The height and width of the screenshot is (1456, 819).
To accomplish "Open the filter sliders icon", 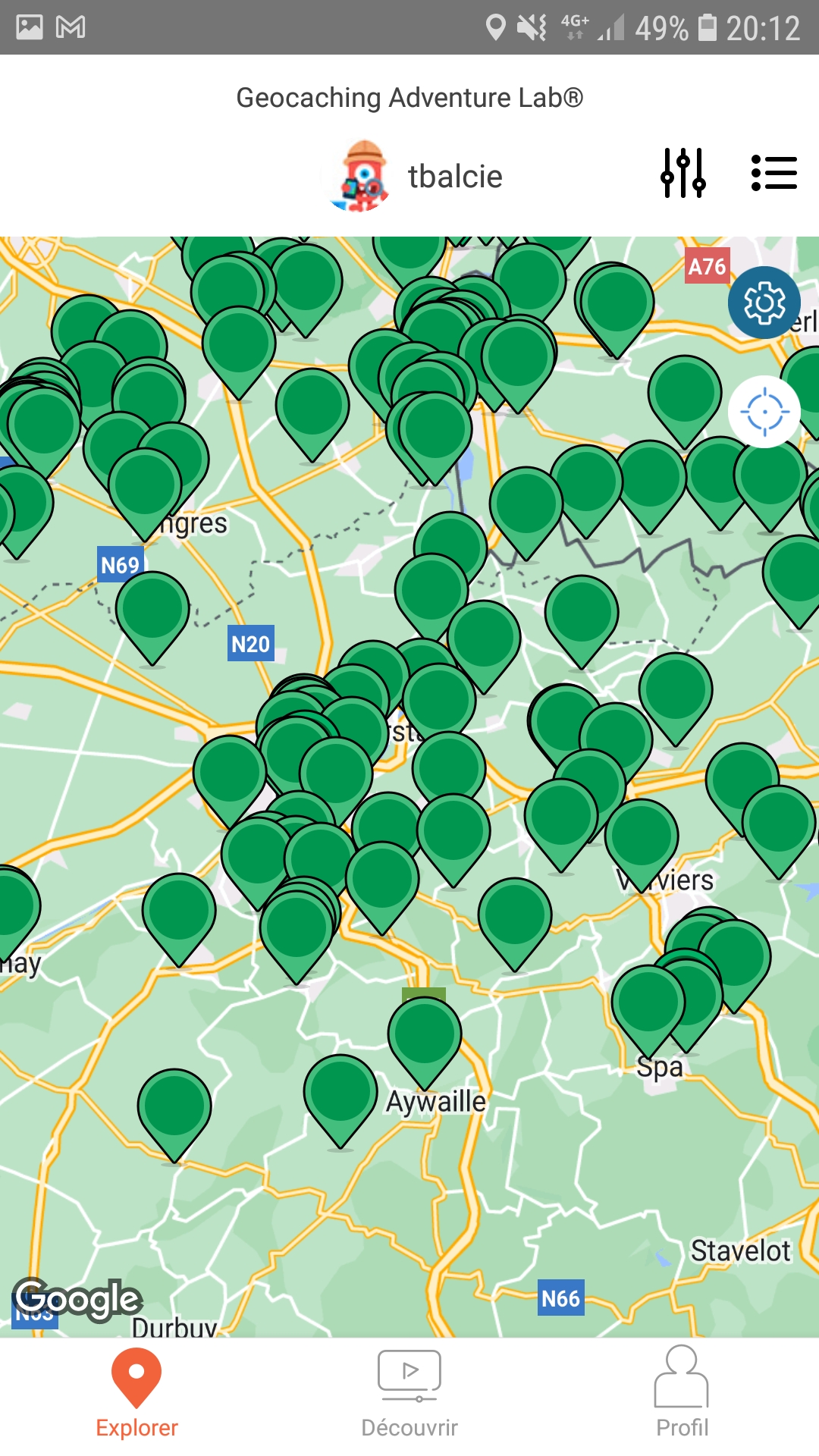I will 683,173.
